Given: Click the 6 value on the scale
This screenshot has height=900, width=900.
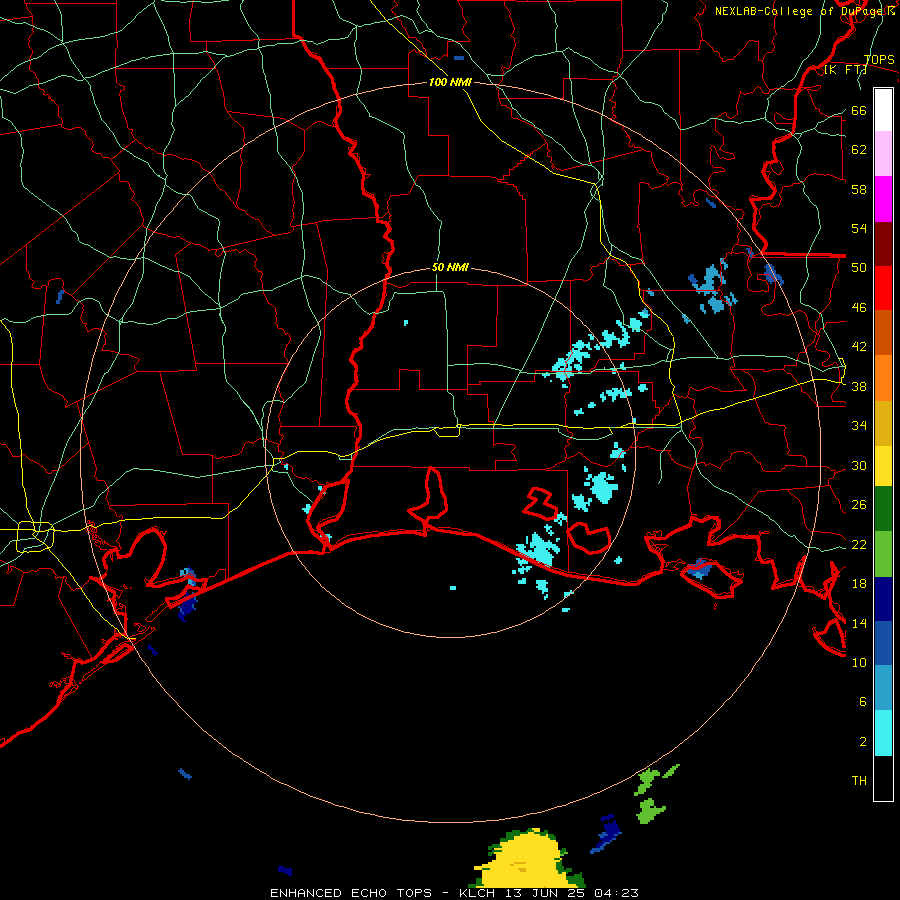Looking at the screenshot, I should click(863, 702).
